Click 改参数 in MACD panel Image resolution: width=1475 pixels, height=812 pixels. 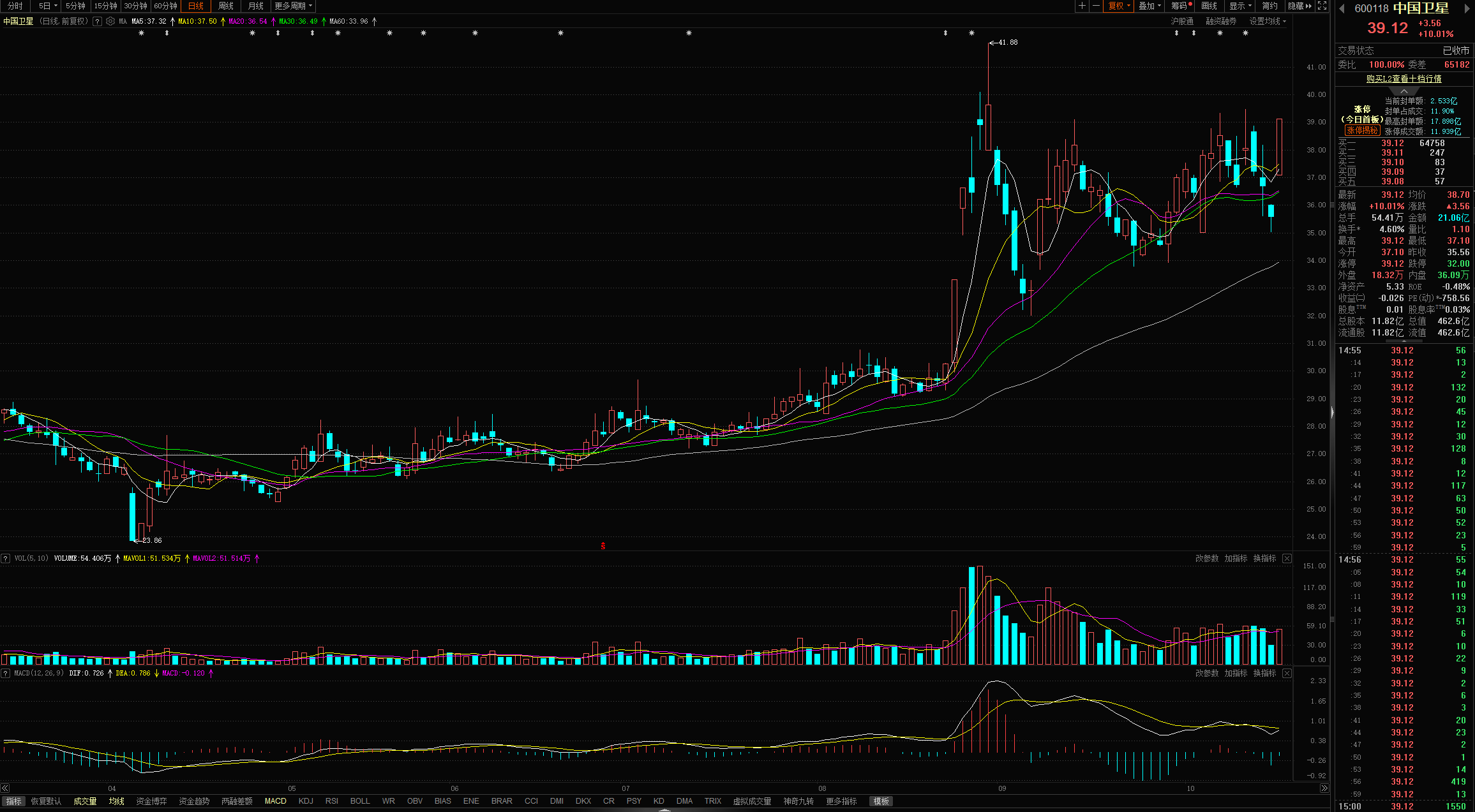pos(1206,673)
